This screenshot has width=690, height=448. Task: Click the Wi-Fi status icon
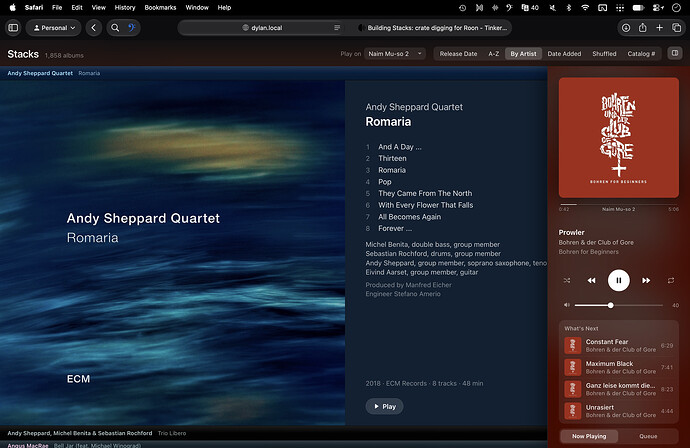pos(585,7)
